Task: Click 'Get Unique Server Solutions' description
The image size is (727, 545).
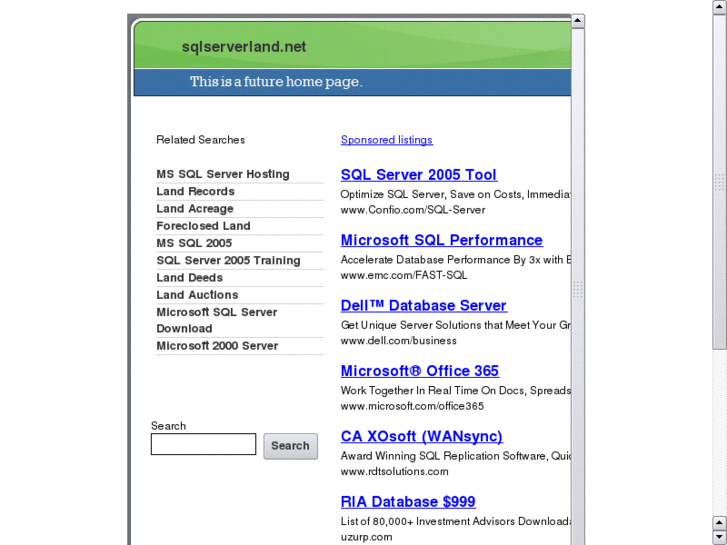Action: [x=455, y=325]
